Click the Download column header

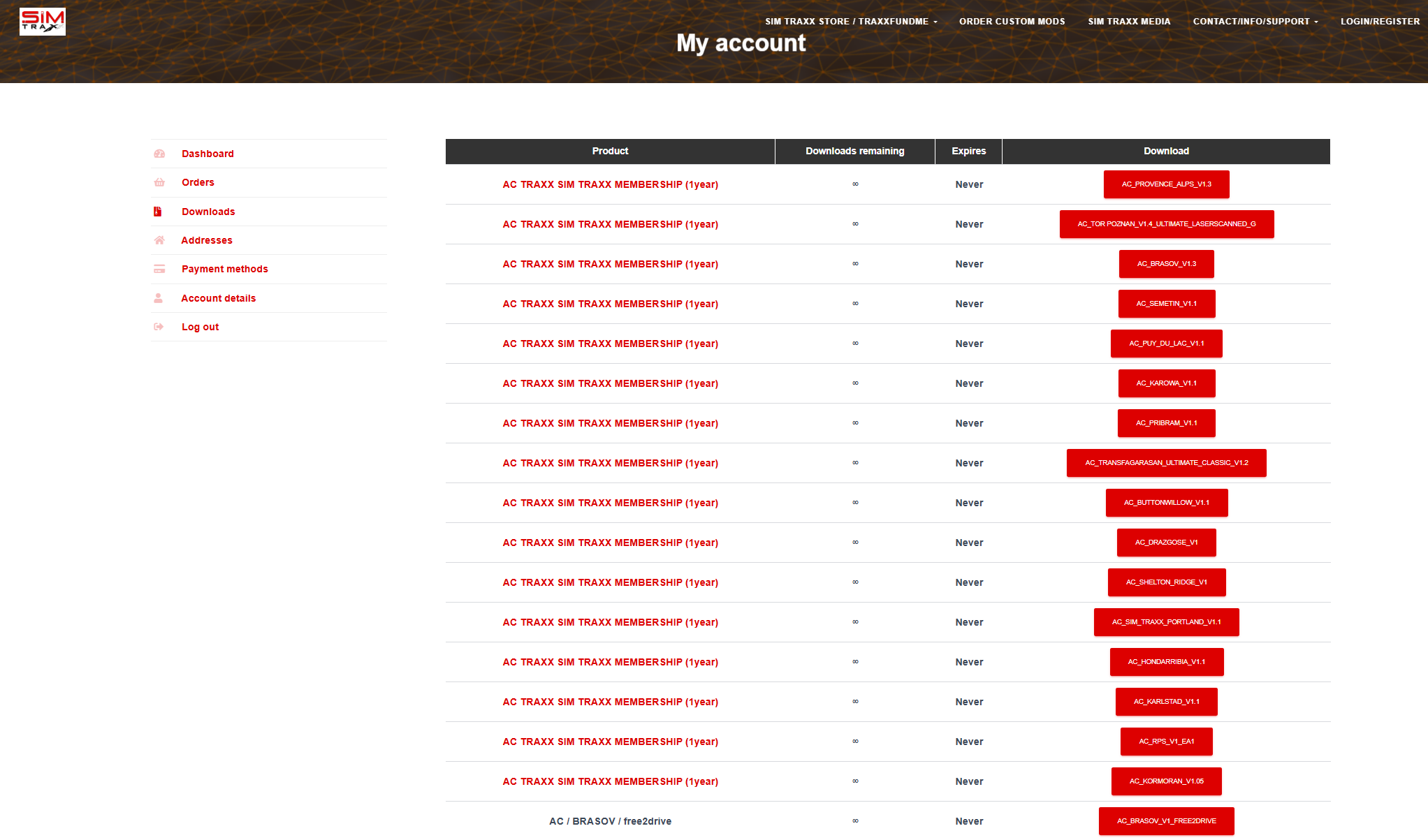pos(1167,152)
